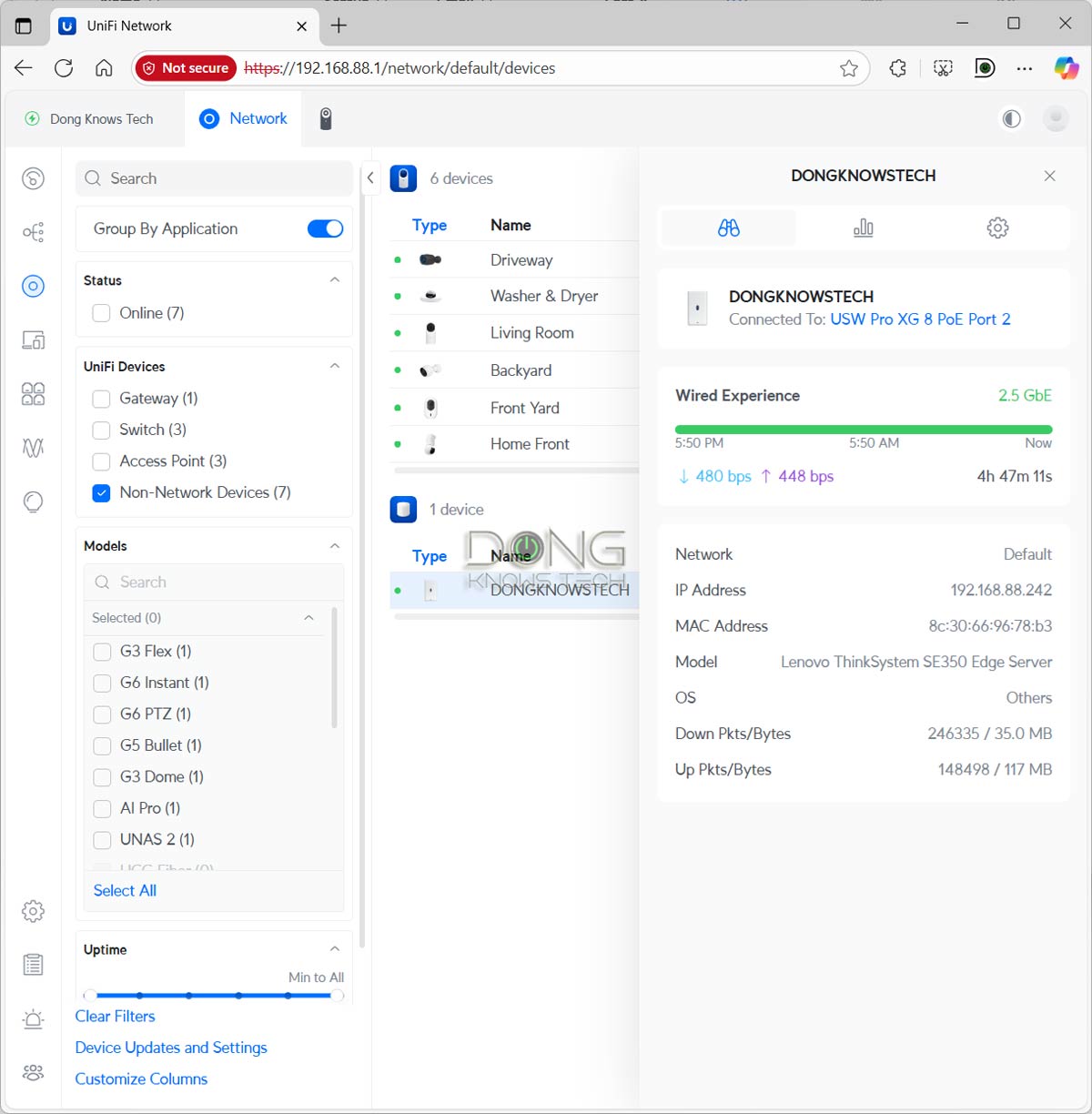Open browser extensions puzzle icon
Image resolution: width=1092 pixels, height=1114 pixels.
897,68
